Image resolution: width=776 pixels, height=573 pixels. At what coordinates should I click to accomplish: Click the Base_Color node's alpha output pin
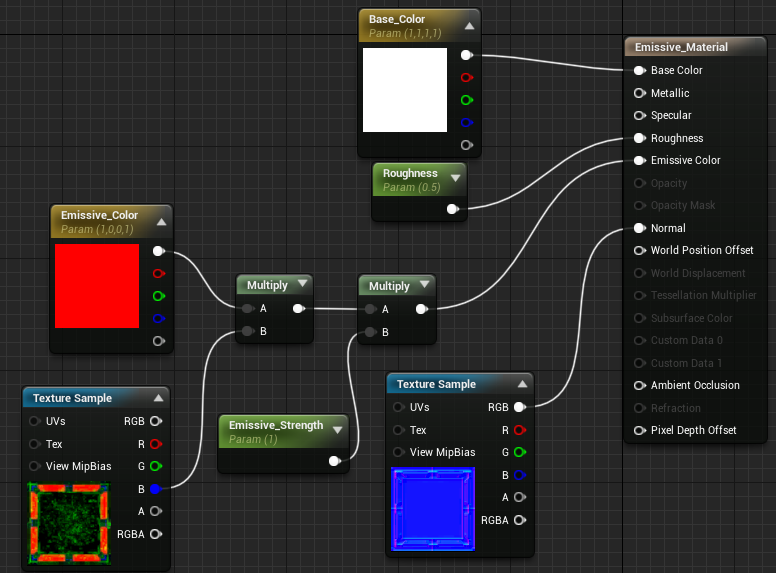[x=467, y=145]
